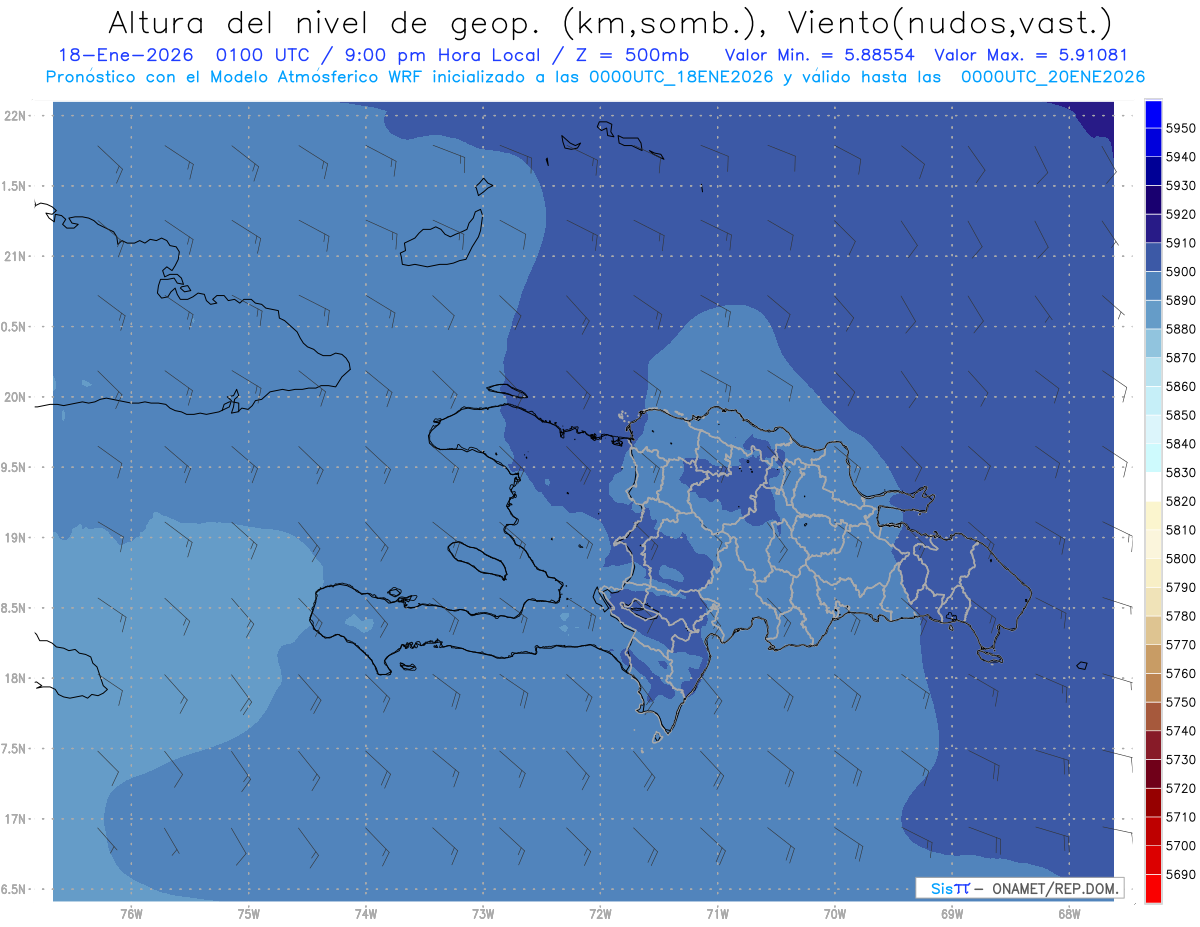Click the 19N latitude label
Image resolution: width=1200 pixels, height=927 pixels.
[17, 538]
